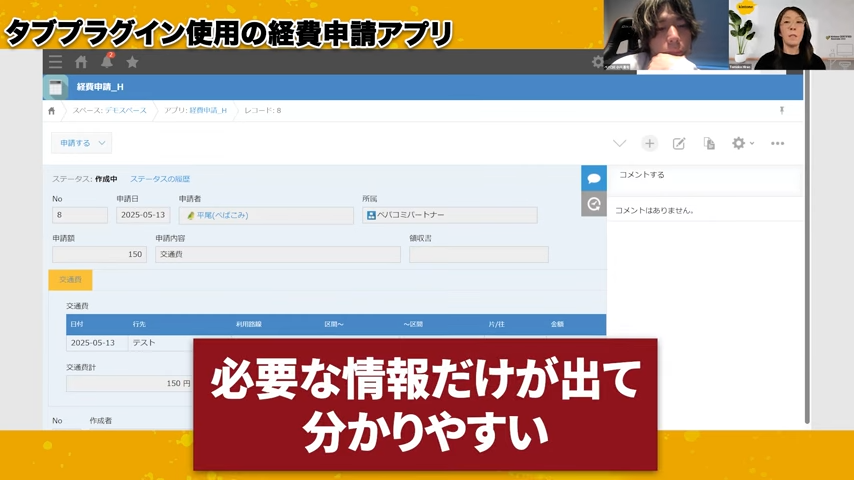Click the page vertical scrollbar
The image size is (854, 480).
tap(807, 246)
